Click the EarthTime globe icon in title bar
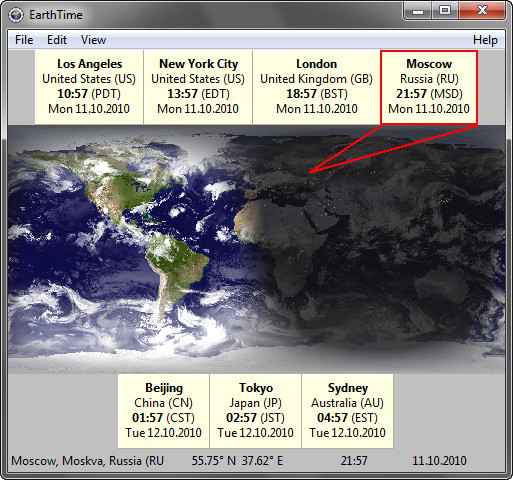Image resolution: width=513 pixels, height=480 pixels. tap(16, 15)
